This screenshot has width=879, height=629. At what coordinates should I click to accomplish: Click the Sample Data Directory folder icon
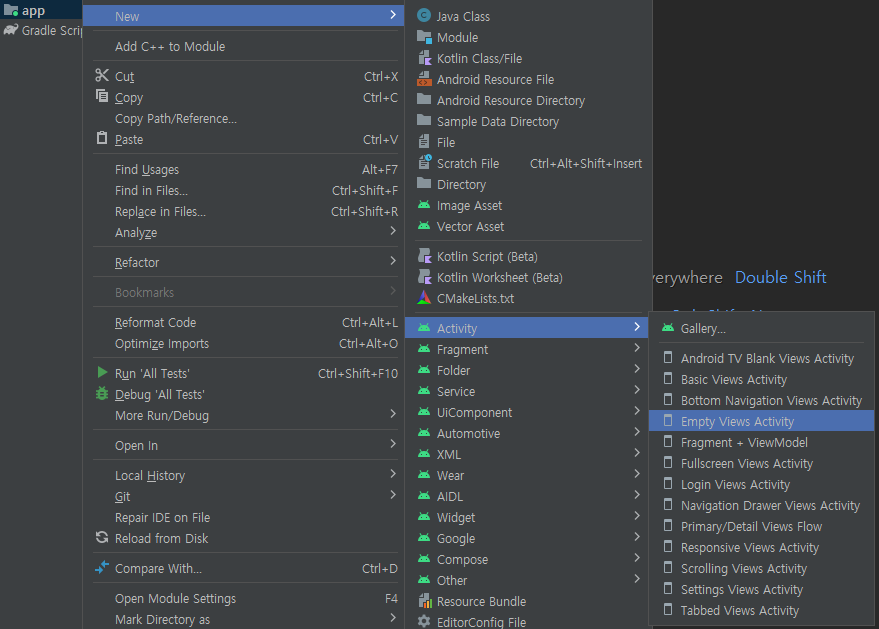[424, 121]
